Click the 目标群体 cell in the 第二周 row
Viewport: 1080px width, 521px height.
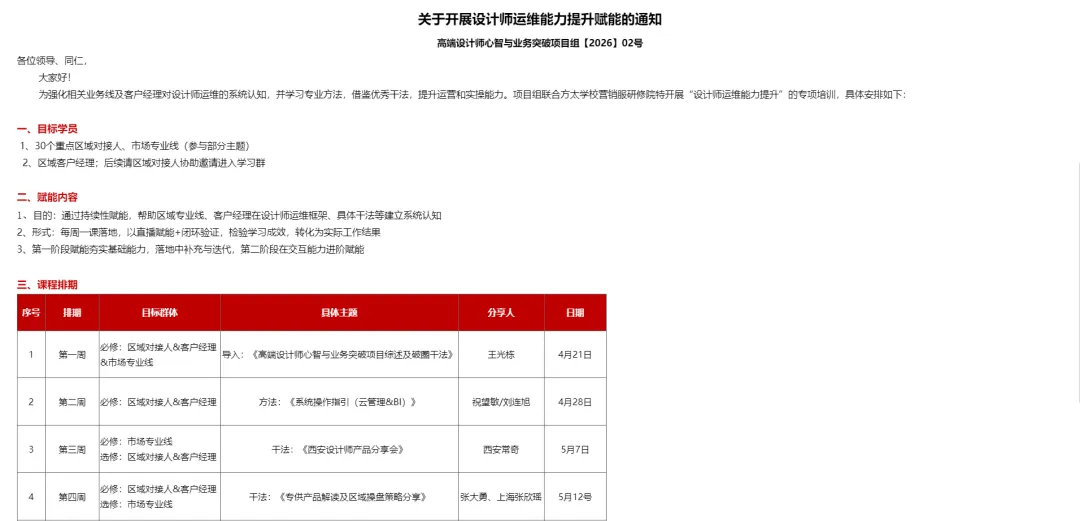click(x=160, y=401)
